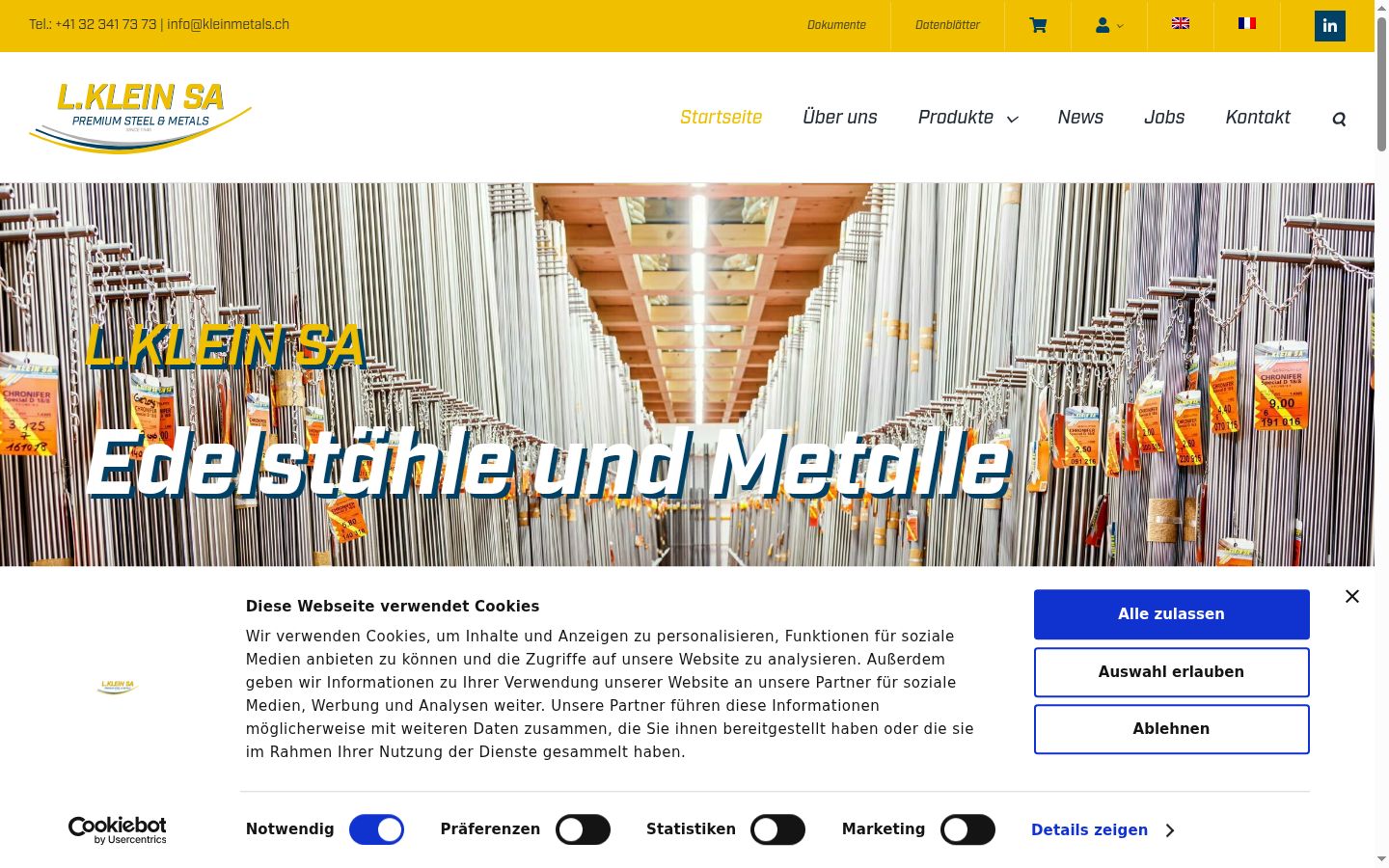Close the cookie banner with X
The height and width of the screenshot is (868, 1389).
pos(1352,596)
